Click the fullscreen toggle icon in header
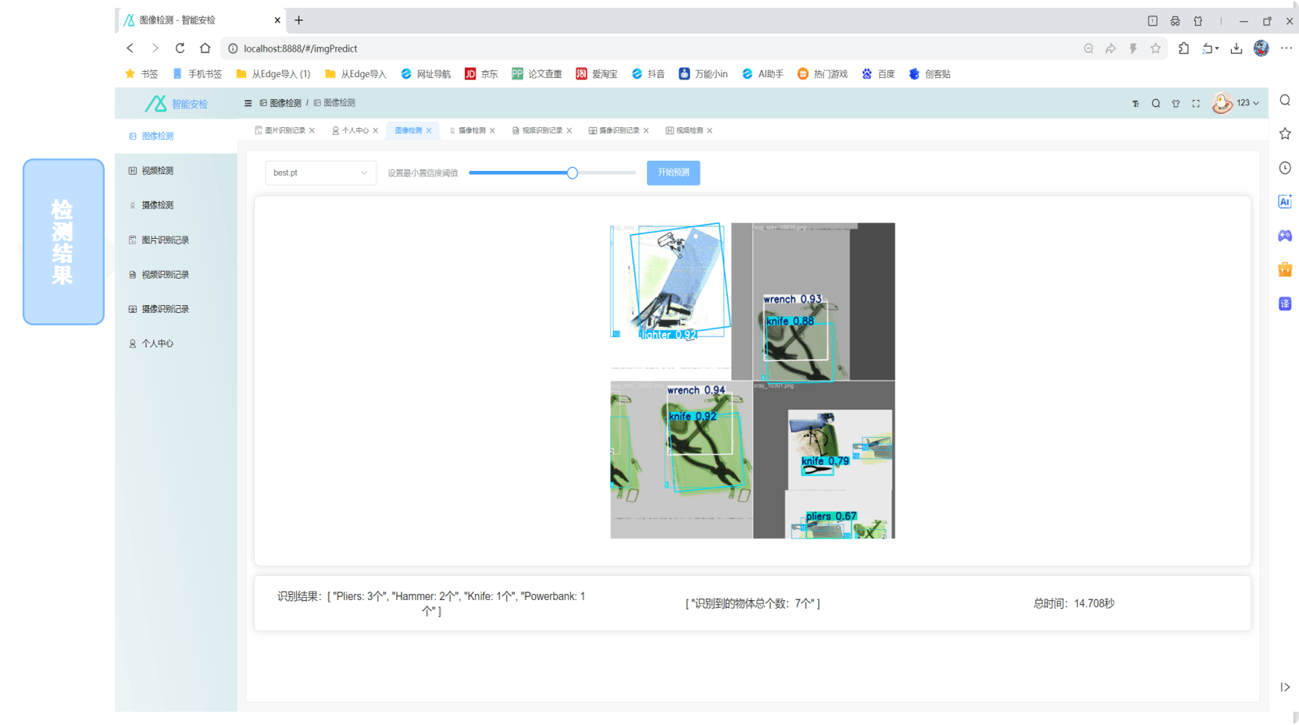 click(x=1196, y=103)
